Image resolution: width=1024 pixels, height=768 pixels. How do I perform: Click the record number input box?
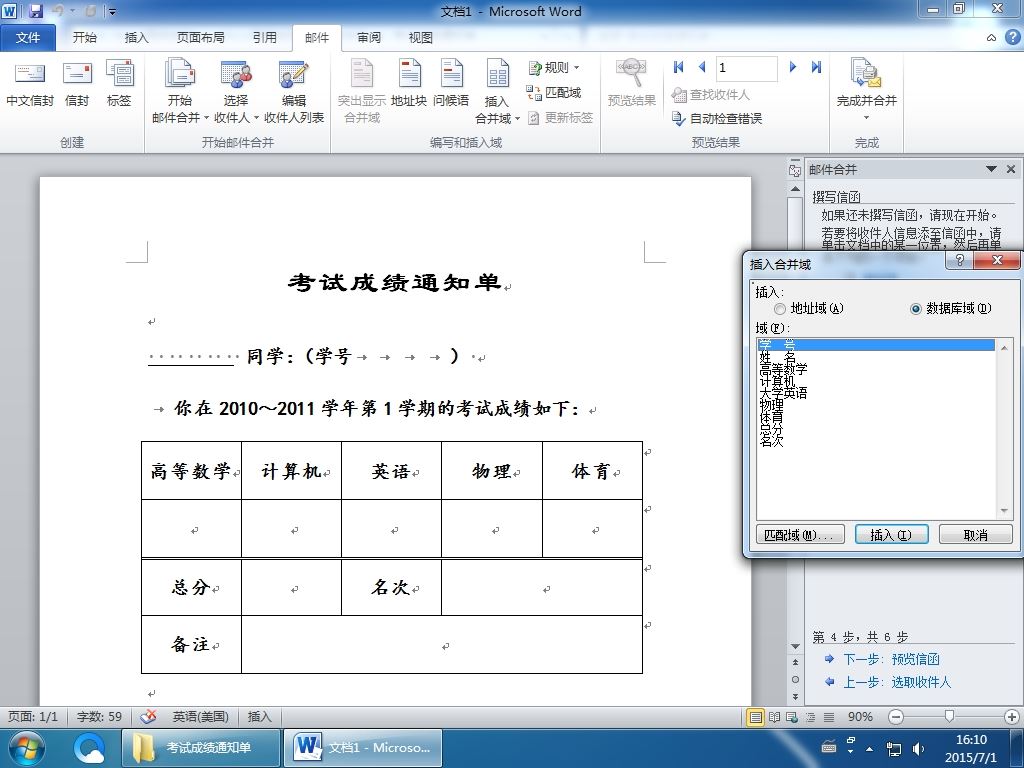tap(746, 68)
